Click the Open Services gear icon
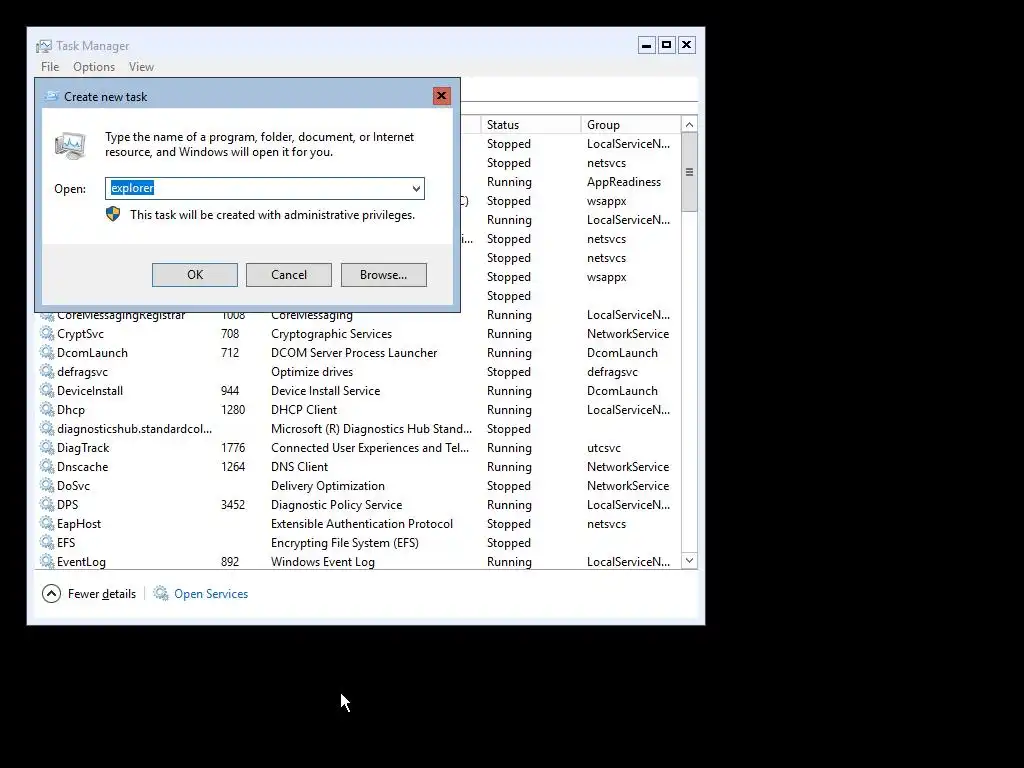This screenshot has height=768, width=1024. (161, 593)
